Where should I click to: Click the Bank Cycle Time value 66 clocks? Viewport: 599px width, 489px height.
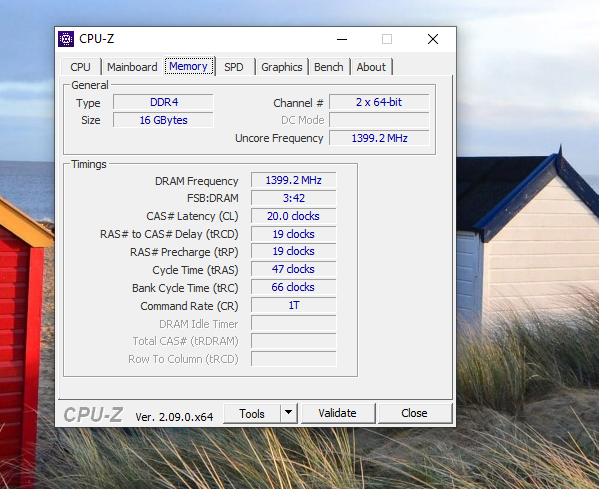pyautogui.click(x=294, y=287)
